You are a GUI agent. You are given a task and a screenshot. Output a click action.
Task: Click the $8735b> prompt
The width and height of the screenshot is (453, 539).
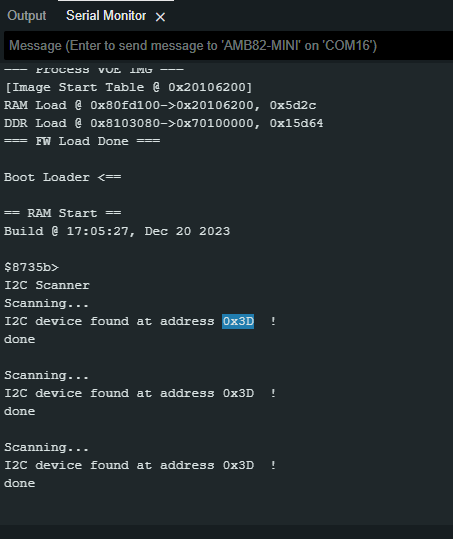pos(31,267)
